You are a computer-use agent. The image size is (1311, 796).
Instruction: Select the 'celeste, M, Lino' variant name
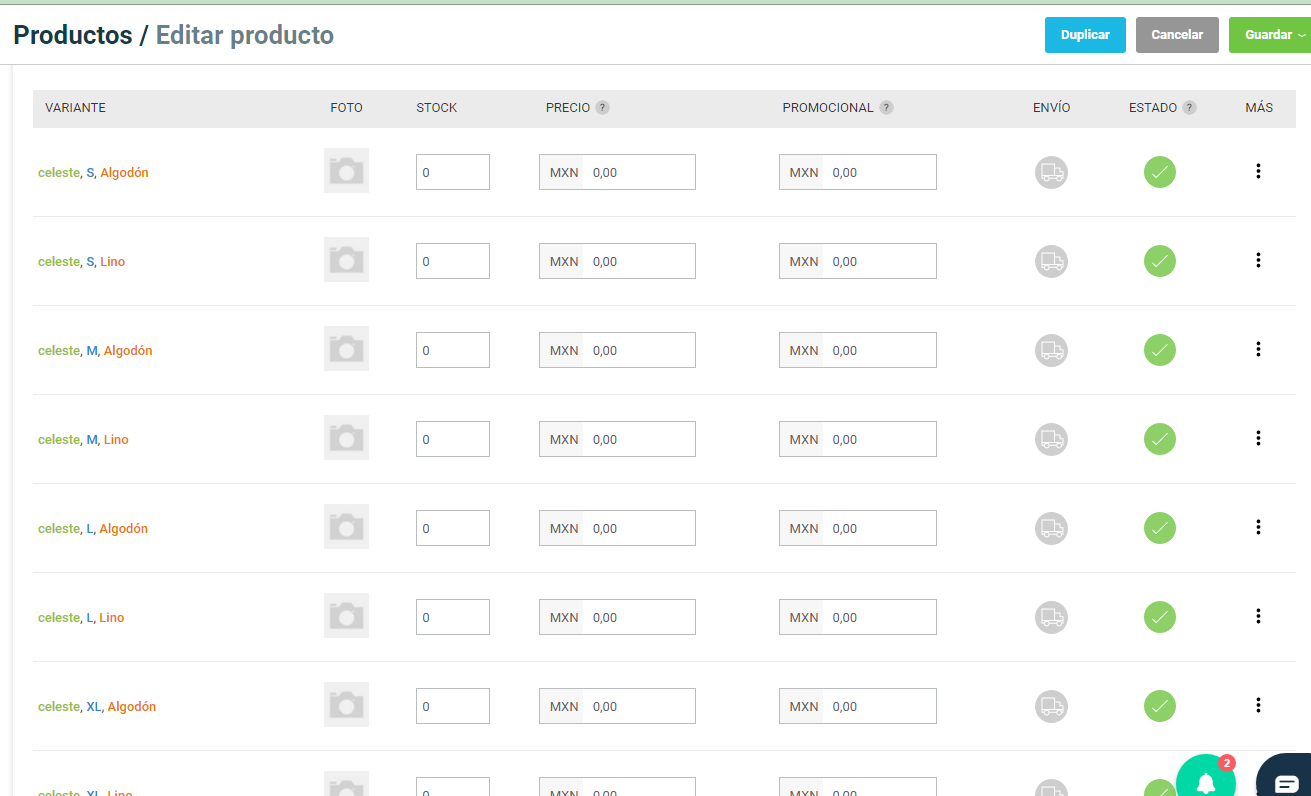tap(83, 440)
